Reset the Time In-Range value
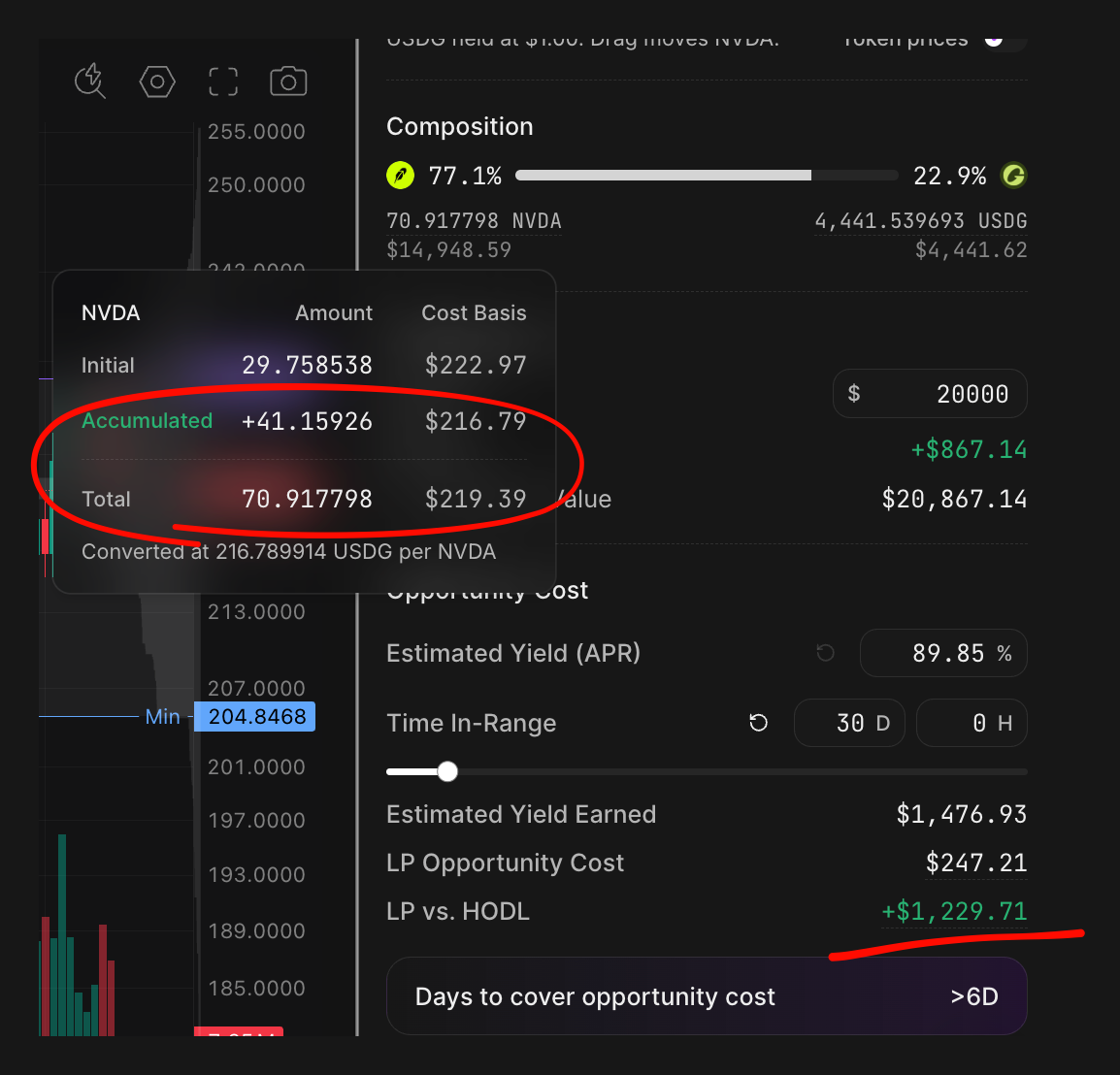Screen dimensions: 1120x1075 pyautogui.click(x=759, y=723)
